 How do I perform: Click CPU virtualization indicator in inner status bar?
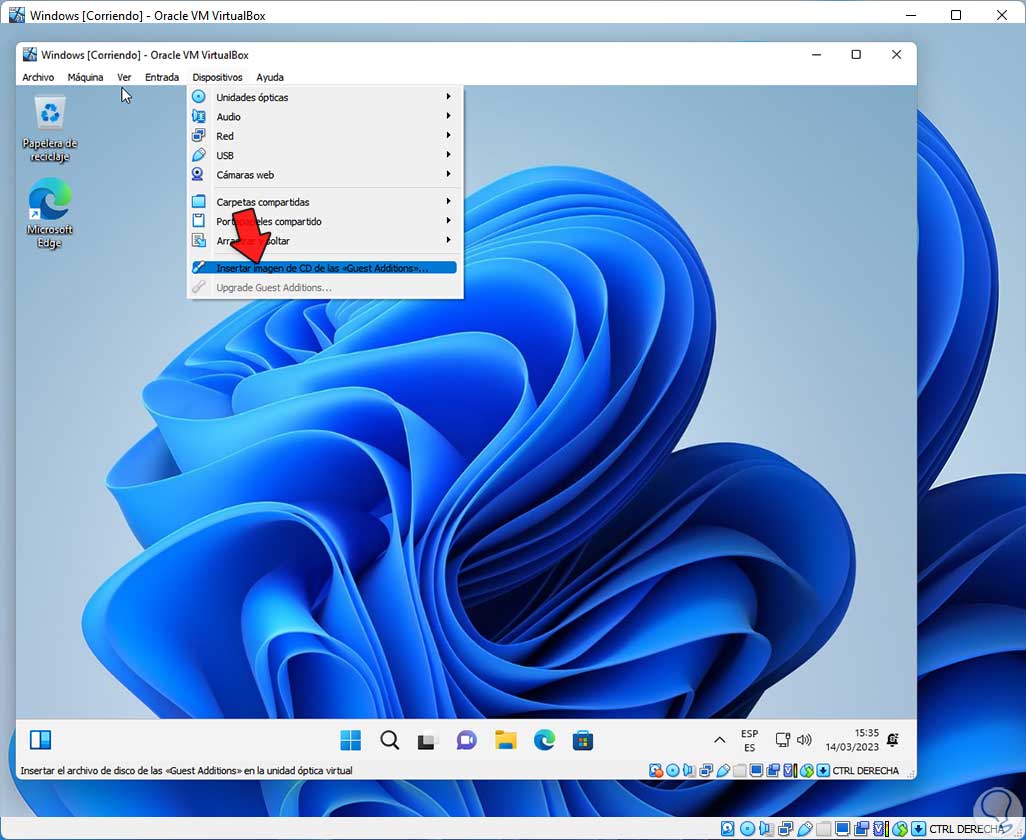tap(790, 771)
